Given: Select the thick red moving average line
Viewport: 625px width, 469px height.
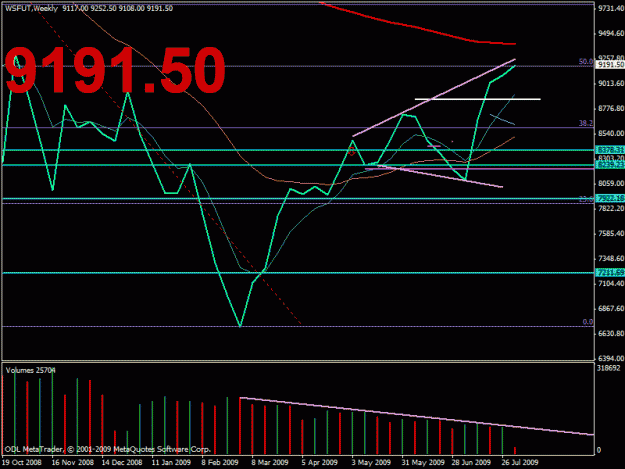Looking at the screenshot, I should (x=417, y=28).
